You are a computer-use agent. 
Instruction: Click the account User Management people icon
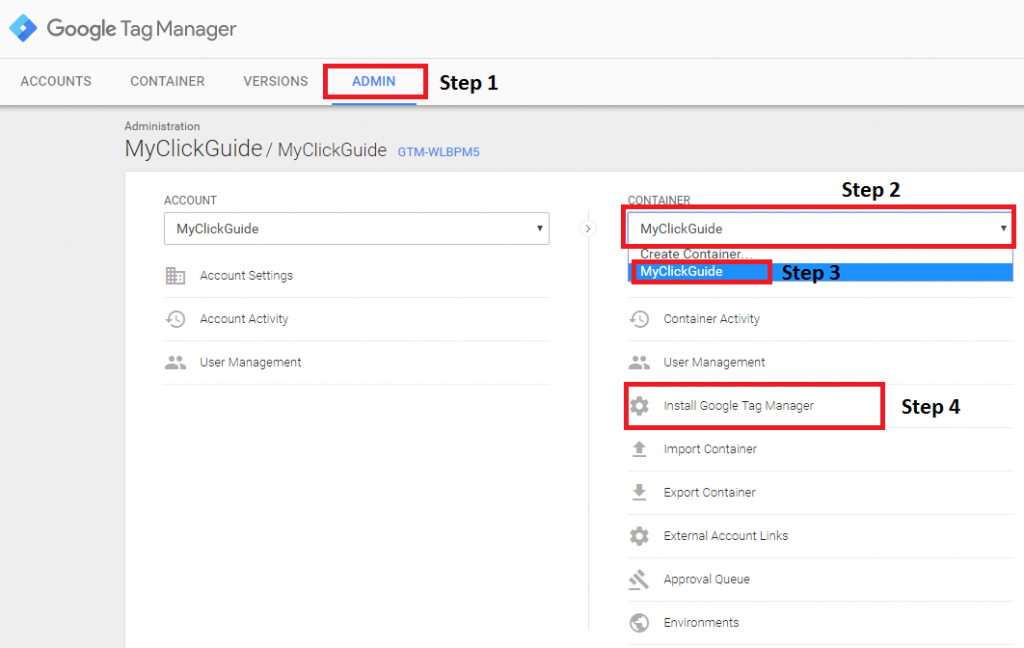tap(175, 363)
